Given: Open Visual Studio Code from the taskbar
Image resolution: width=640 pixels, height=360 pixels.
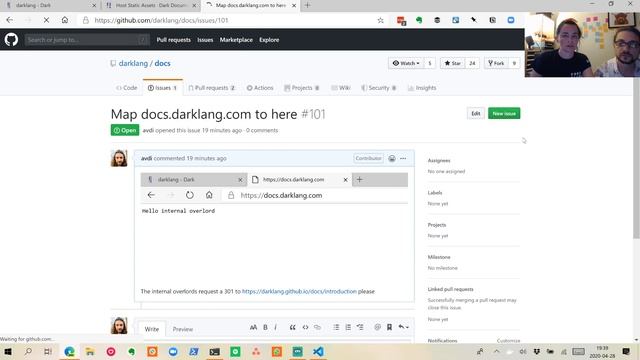Looking at the screenshot, I should (x=318, y=351).
